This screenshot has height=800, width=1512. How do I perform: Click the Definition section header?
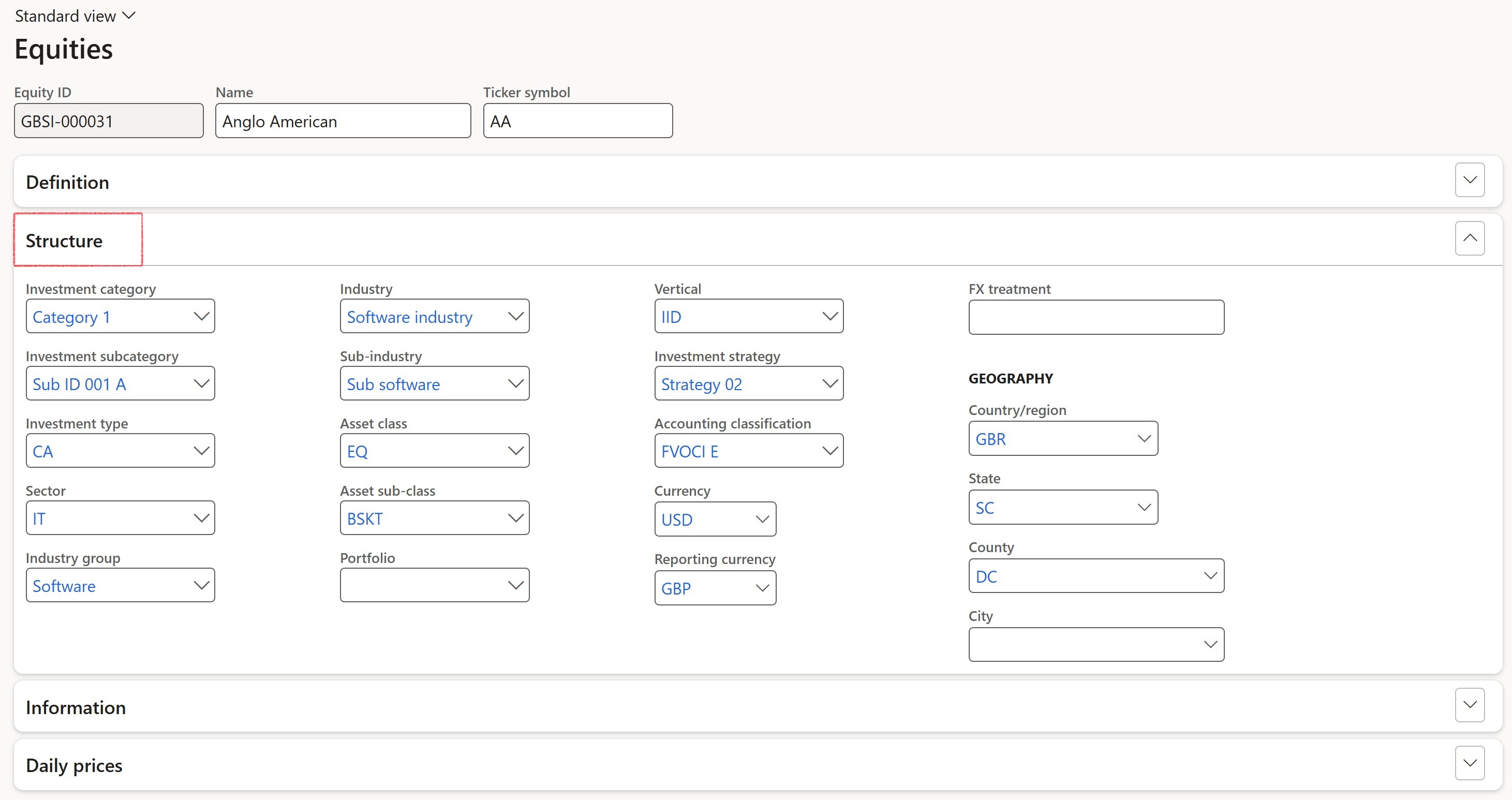point(757,181)
